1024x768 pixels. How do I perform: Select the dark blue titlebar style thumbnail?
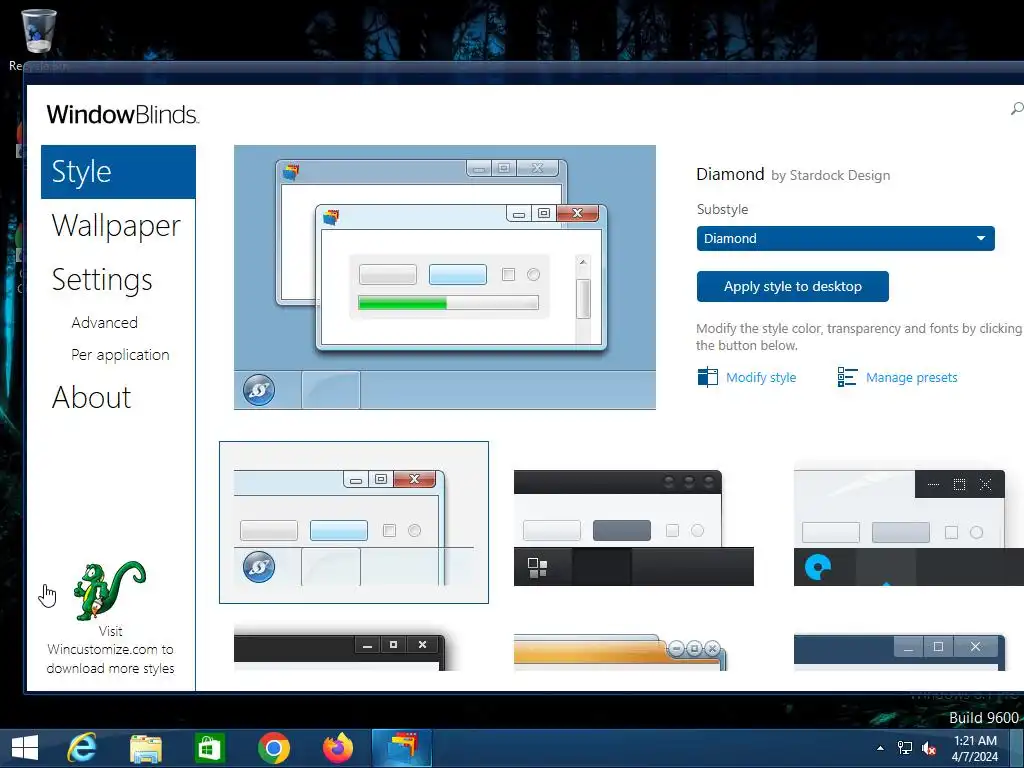point(899,651)
